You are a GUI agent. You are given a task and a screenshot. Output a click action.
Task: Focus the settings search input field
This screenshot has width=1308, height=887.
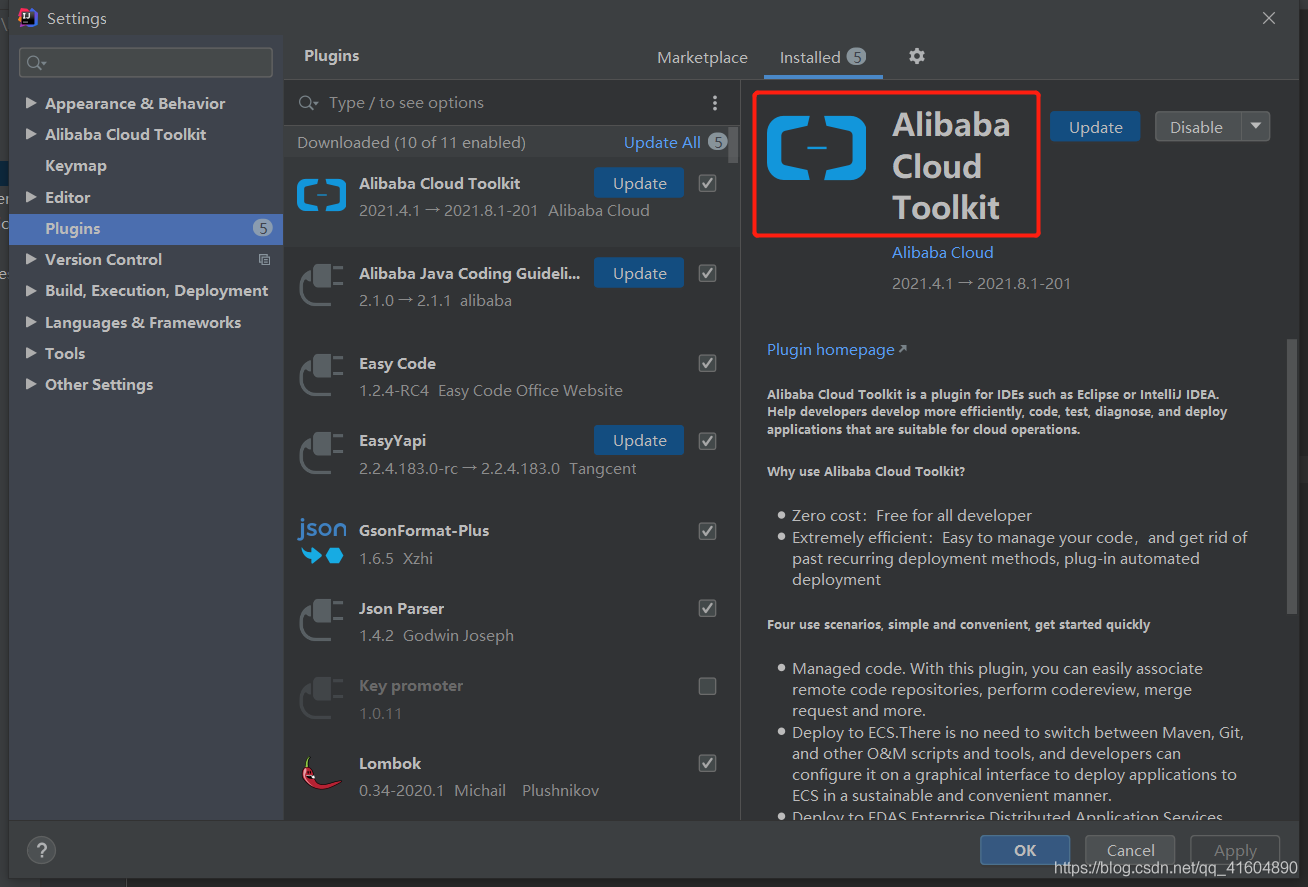tap(146, 62)
